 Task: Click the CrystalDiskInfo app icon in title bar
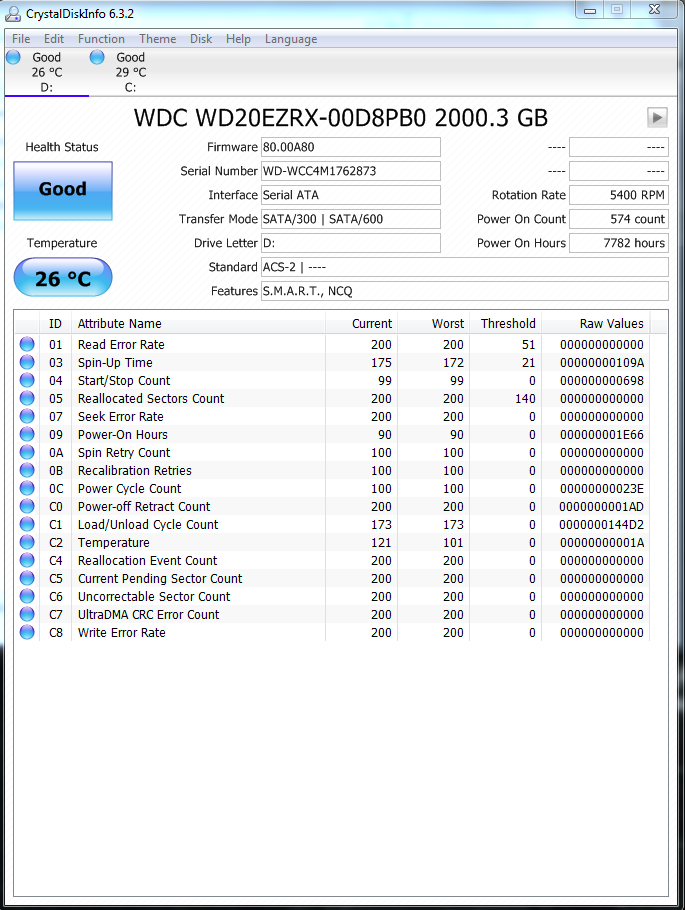click(x=13, y=13)
